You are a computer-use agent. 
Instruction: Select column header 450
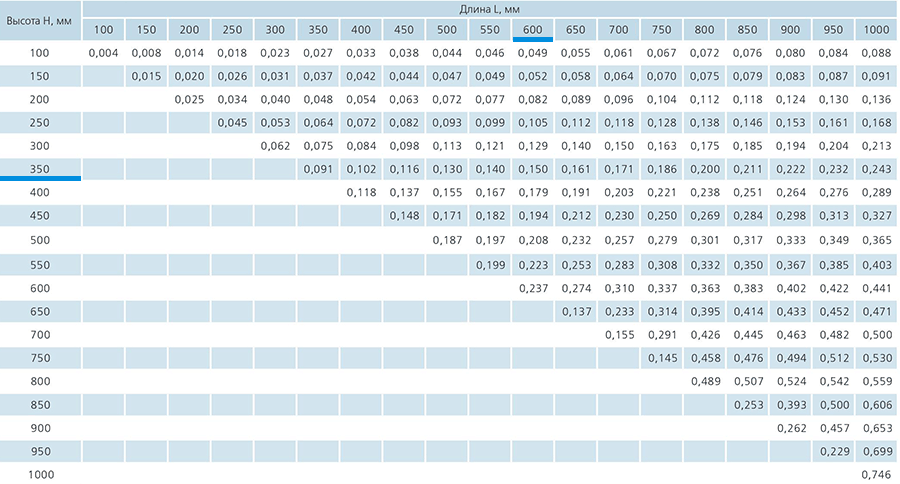(404, 30)
